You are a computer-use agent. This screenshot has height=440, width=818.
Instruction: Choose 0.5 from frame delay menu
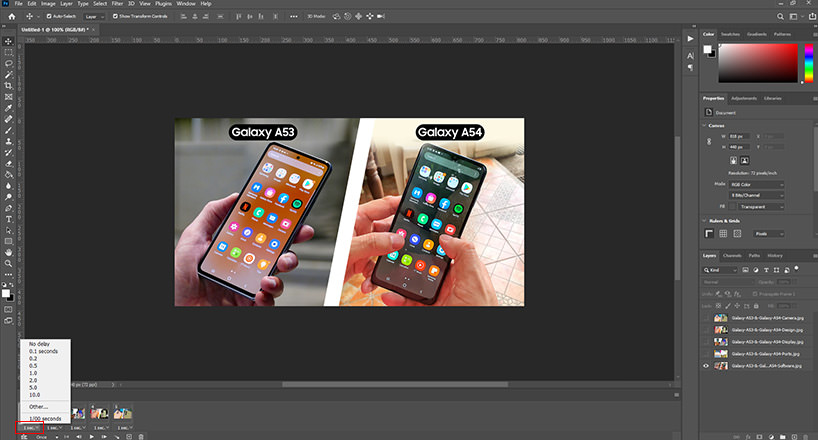coord(33,366)
